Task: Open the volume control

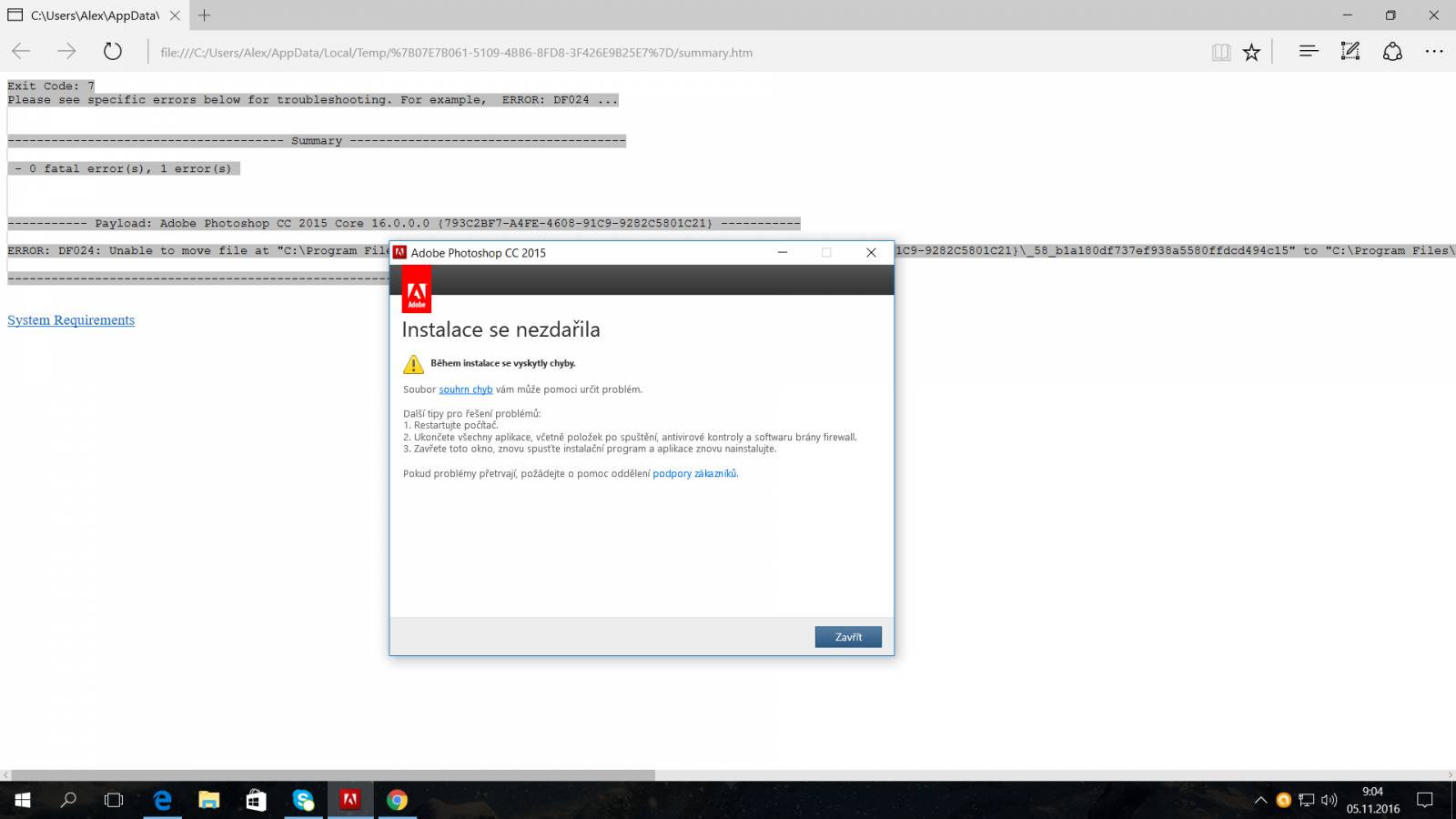Action: point(1329,801)
